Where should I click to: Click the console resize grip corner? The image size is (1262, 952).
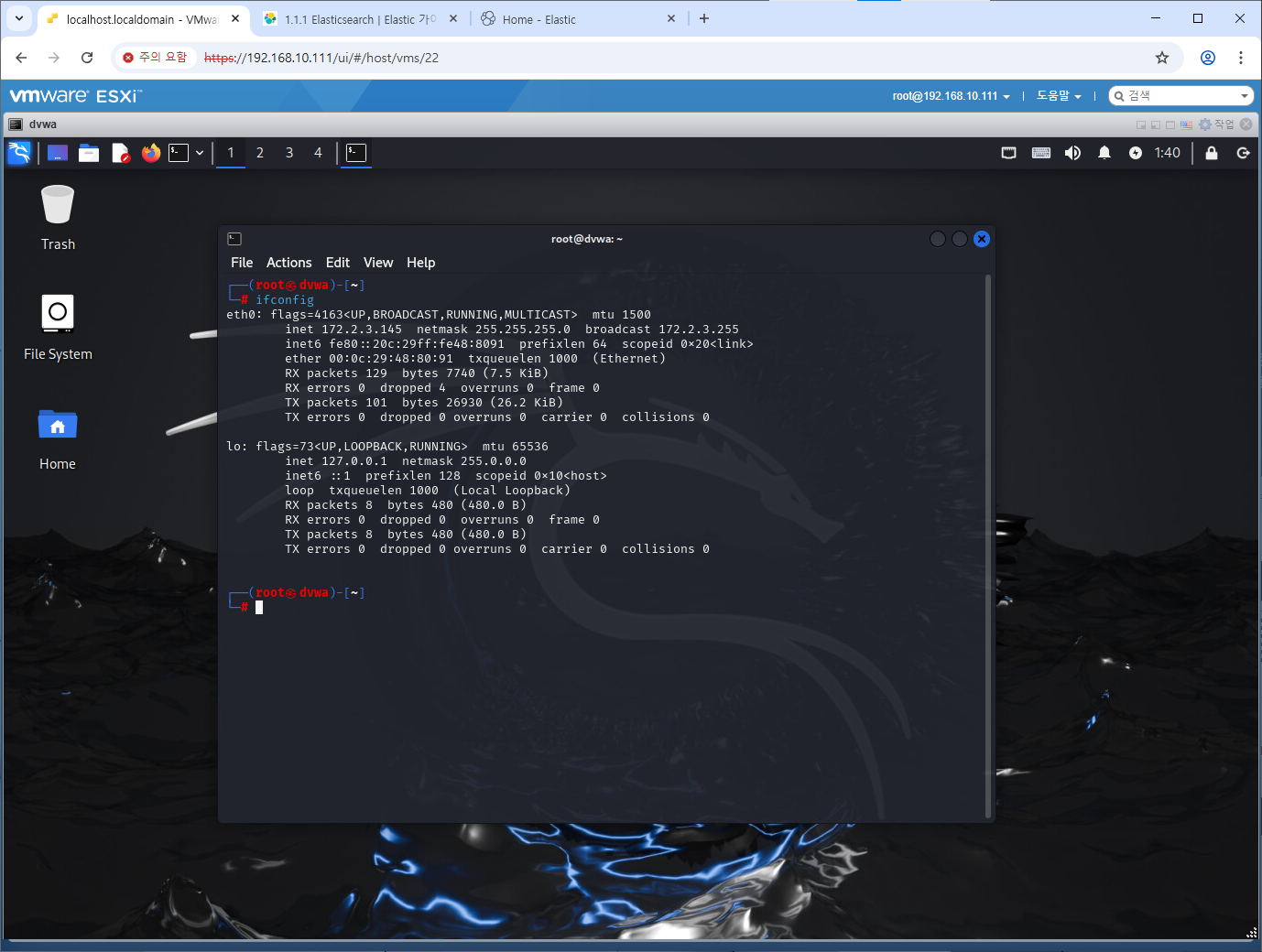(x=1251, y=933)
